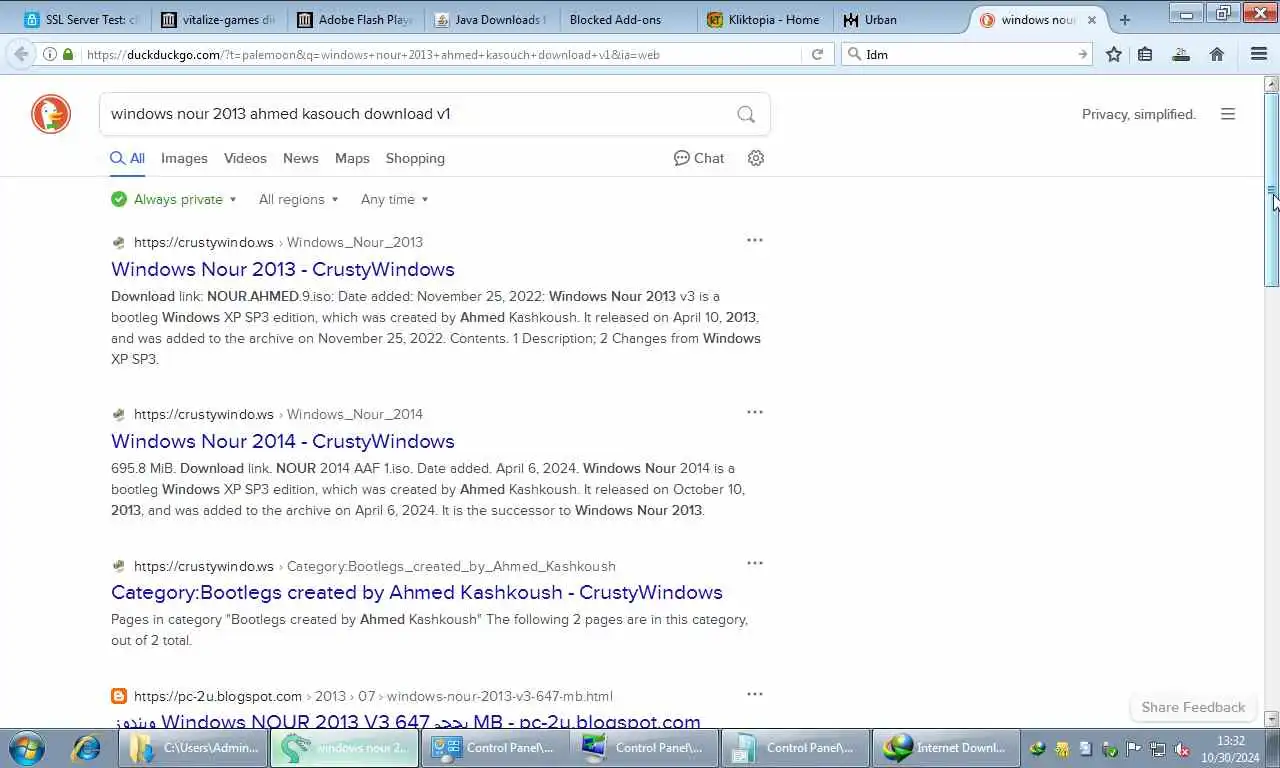The height and width of the screenshot is (768, 1280).
Task: Click the magnifier in browser search box
Action: coord(853,54)
